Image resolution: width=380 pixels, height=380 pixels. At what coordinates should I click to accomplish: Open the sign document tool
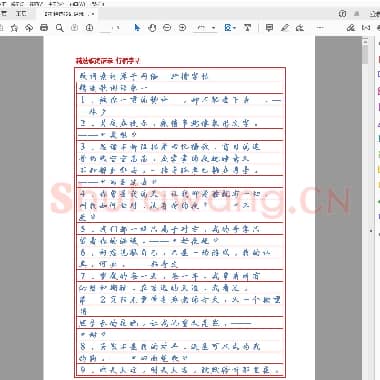[300, 28]
